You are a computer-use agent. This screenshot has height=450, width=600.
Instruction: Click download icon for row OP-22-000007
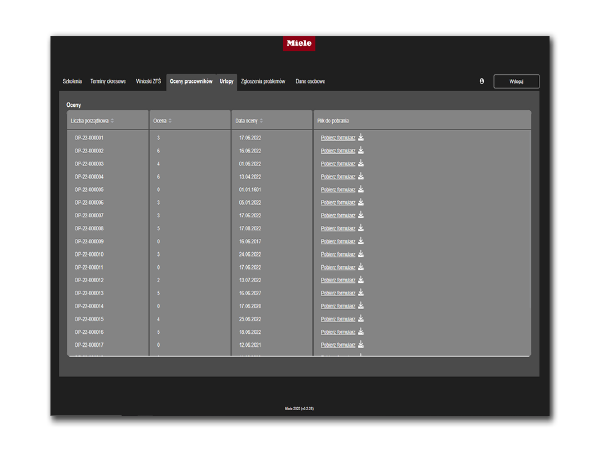pyautogui.click(x=361, y=215)
